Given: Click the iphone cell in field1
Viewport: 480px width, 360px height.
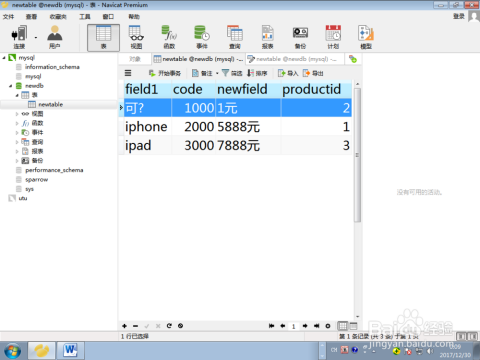Looking at the screenshot, I should [148, 127].
